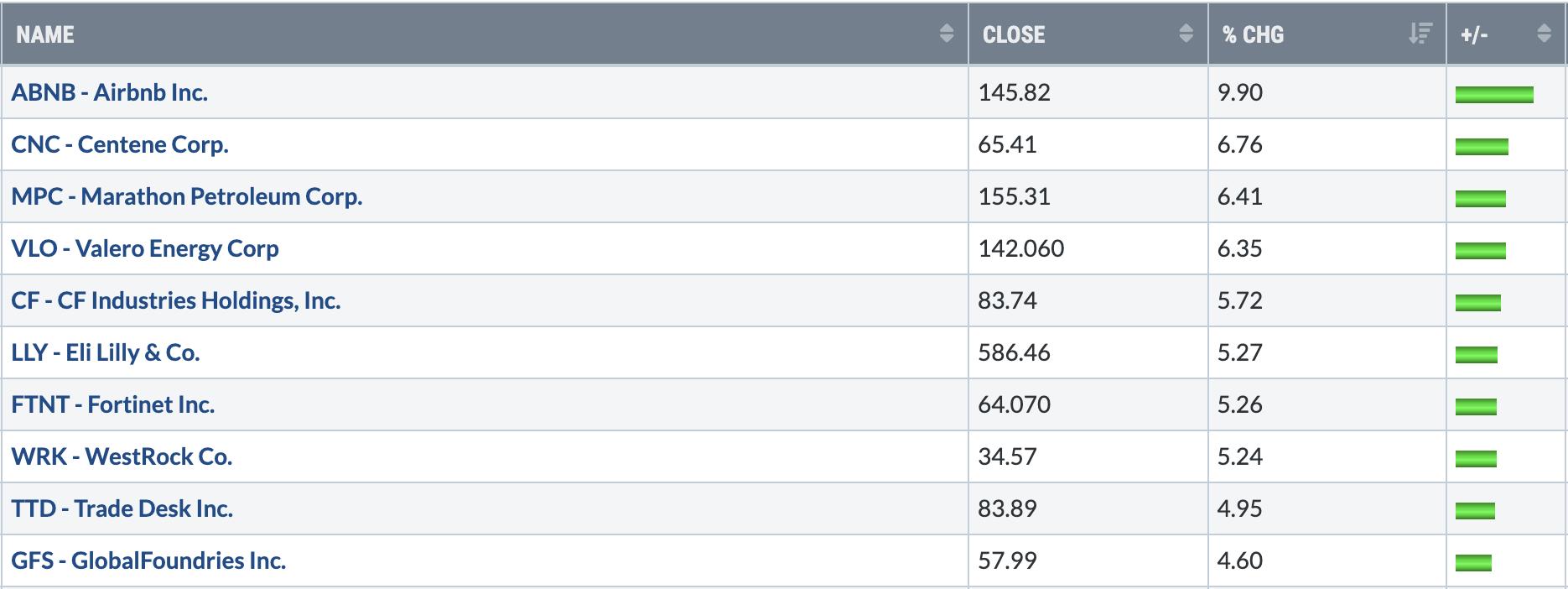Viewport: 1568px width, 589px height.
Task: Click the CLOSE column sort arrows
Action: (1186, 34)
